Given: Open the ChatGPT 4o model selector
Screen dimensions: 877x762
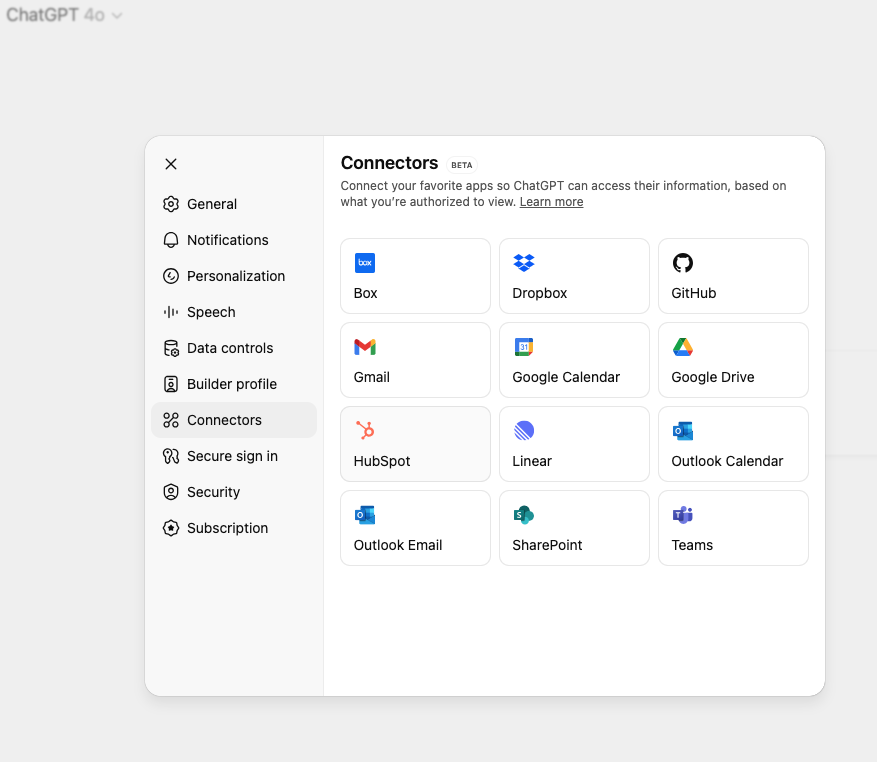Looking at the screenshot, I should click(64, 15).
